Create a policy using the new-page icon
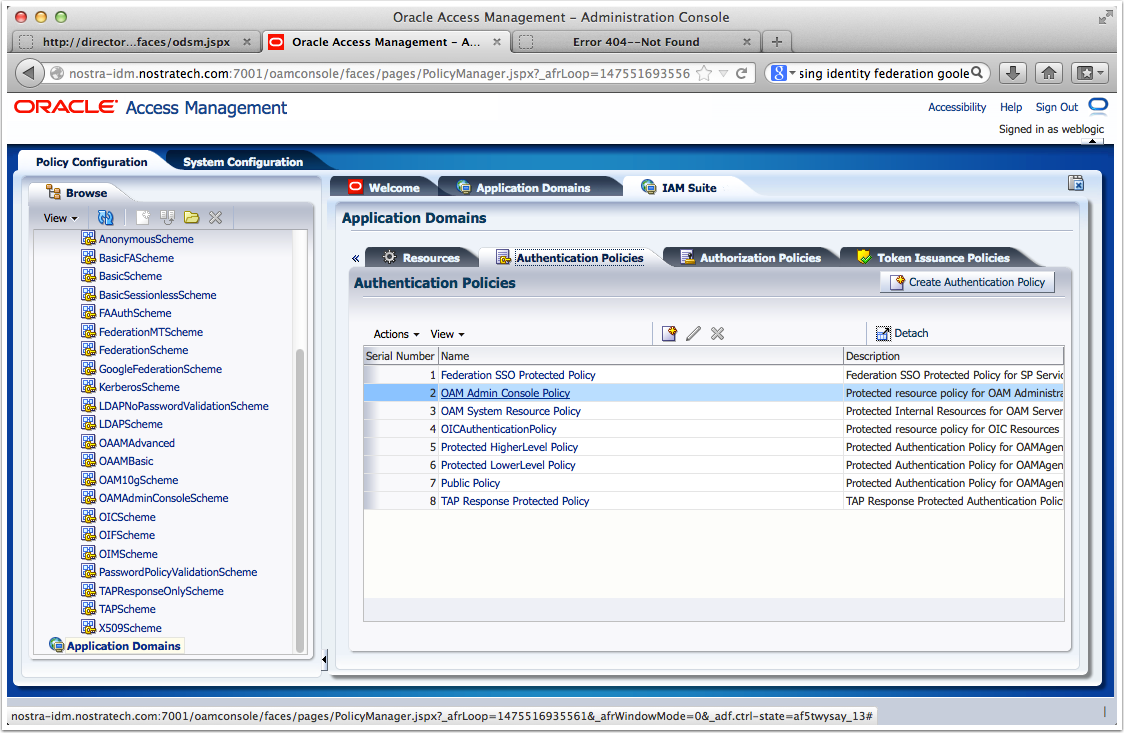Viewport: 1124px width, 733px height. (x=670, y=333)
